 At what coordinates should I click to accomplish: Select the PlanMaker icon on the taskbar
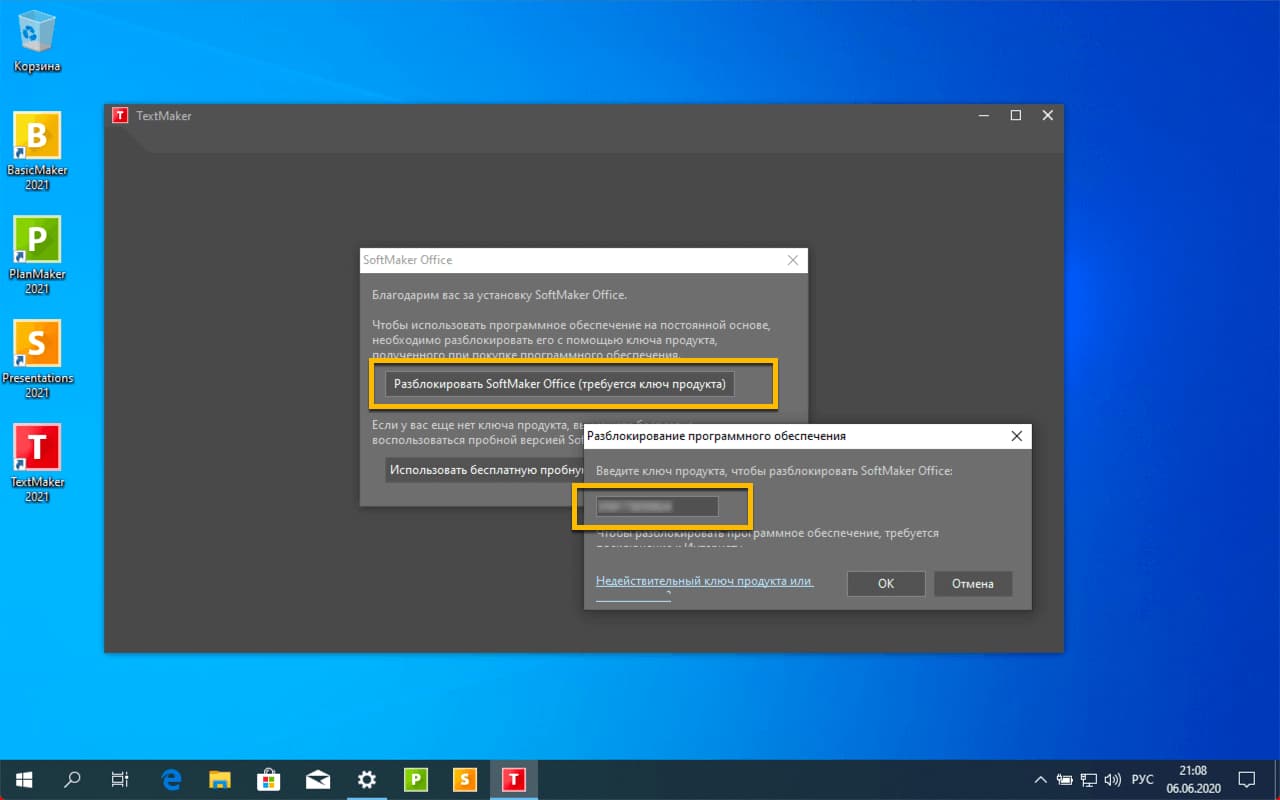pyautogui.click(x=415, y=779)
